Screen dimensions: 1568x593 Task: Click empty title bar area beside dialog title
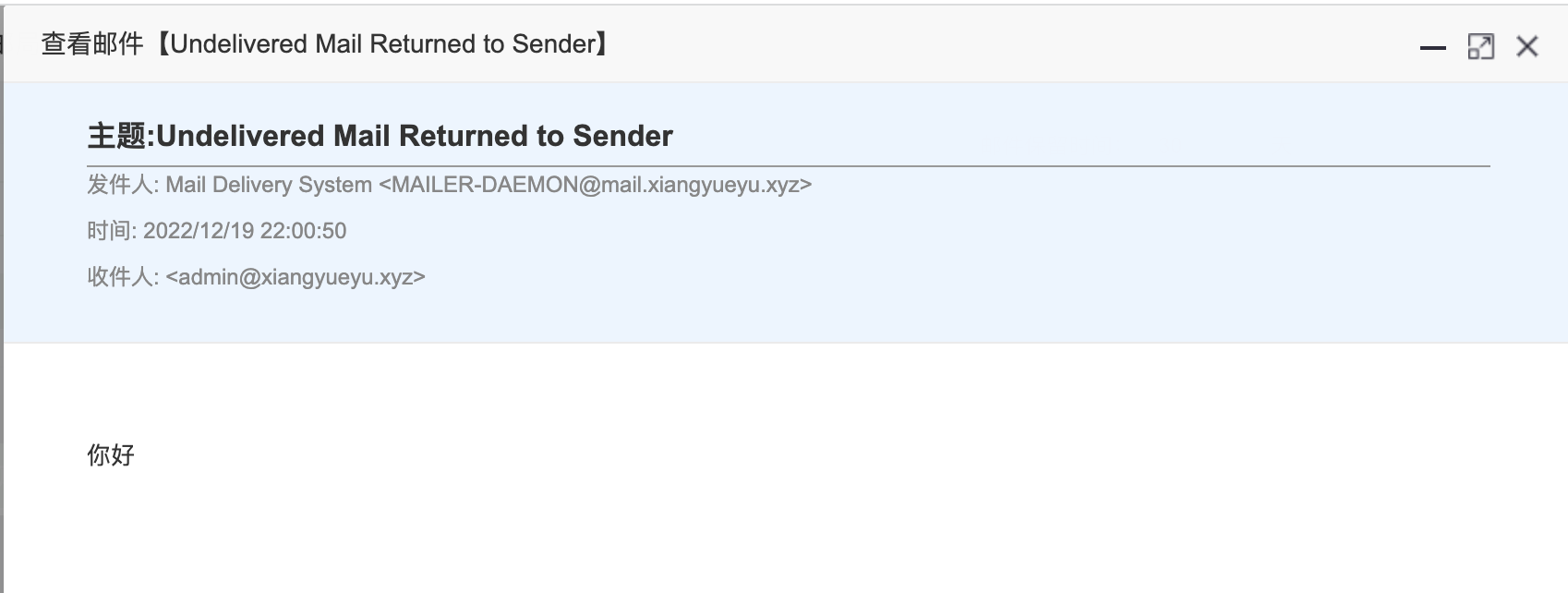(x=1016, y=44)
